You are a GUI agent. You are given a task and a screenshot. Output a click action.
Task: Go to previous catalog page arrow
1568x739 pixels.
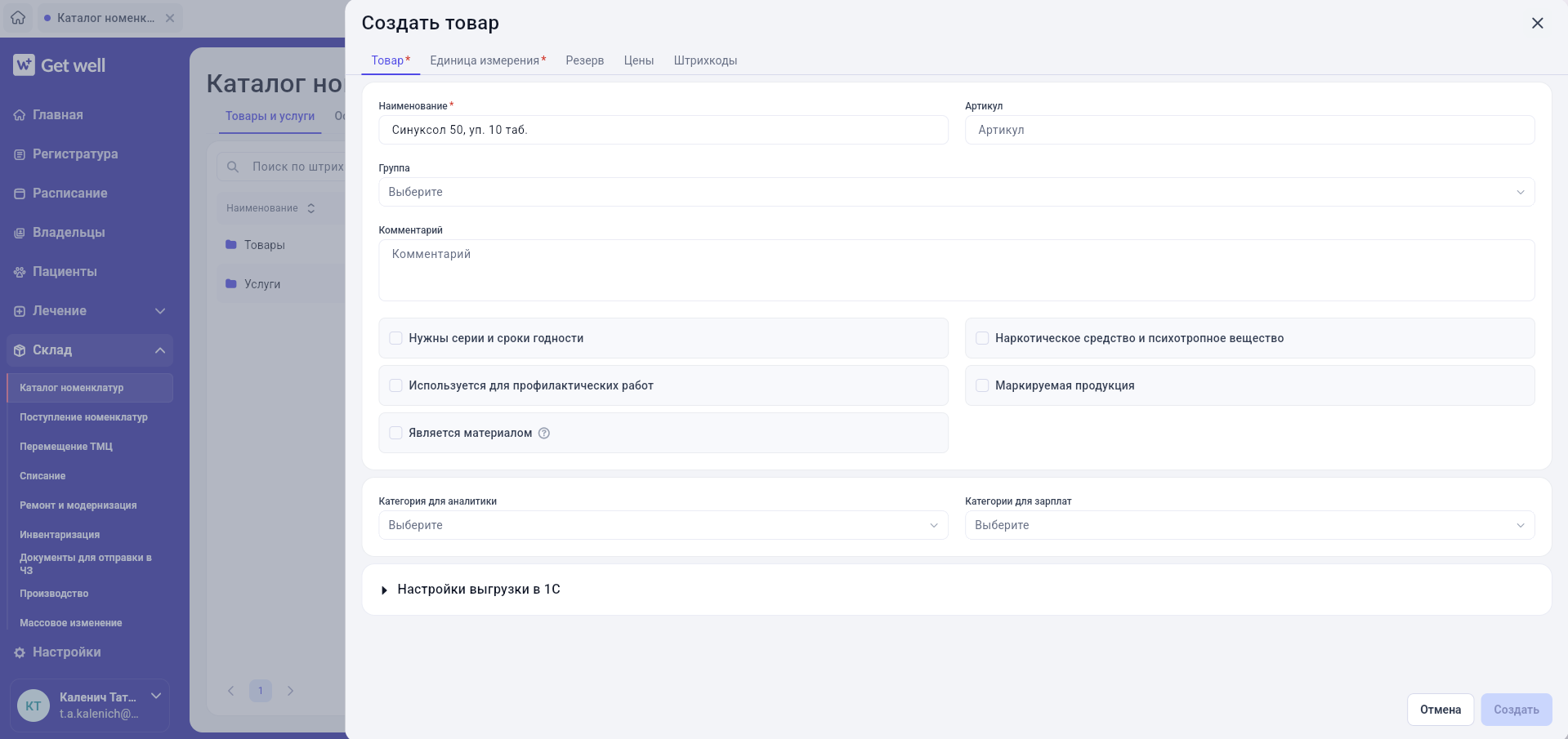pyautogui.click(x=231, y=691)
